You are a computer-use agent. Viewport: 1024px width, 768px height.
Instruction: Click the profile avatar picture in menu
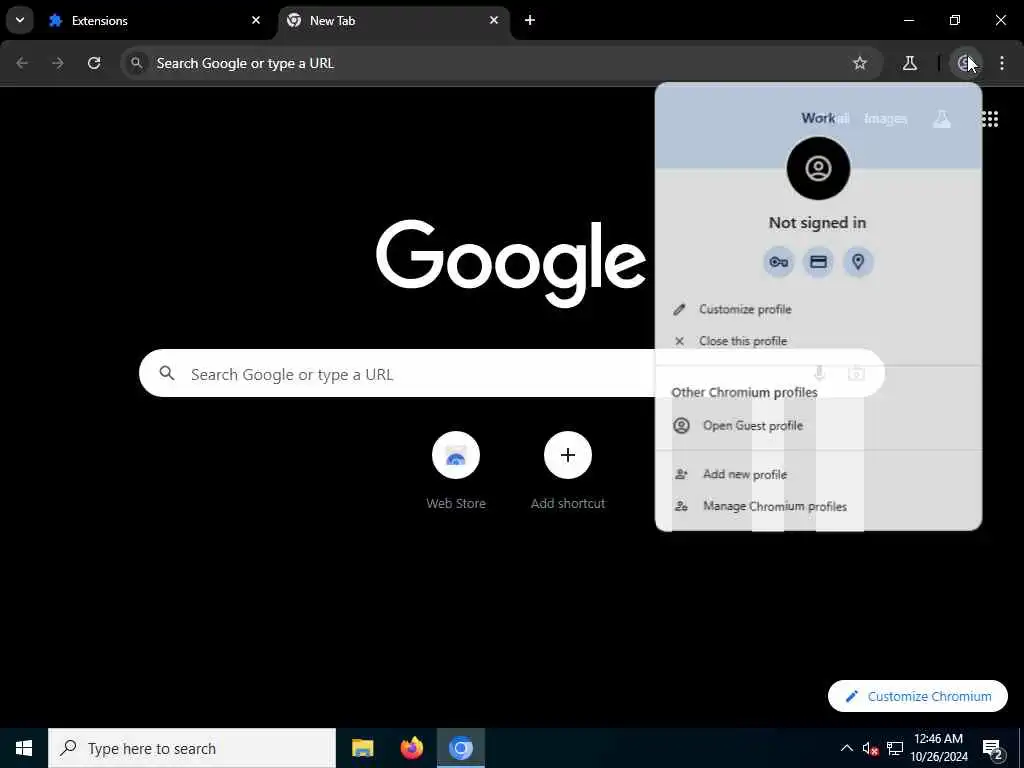(x=818, y=168)
